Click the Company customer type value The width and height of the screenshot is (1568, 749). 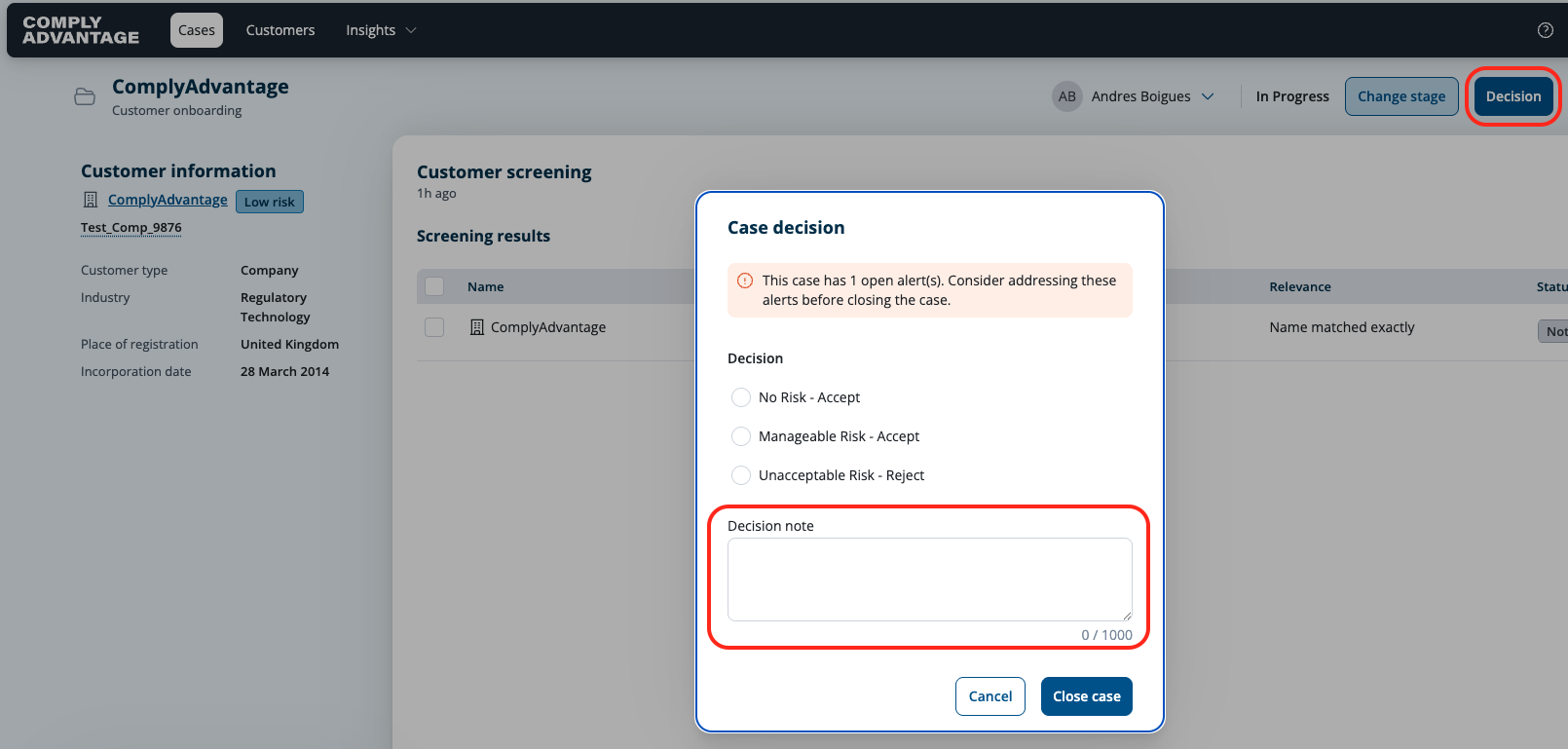[270, 271]
